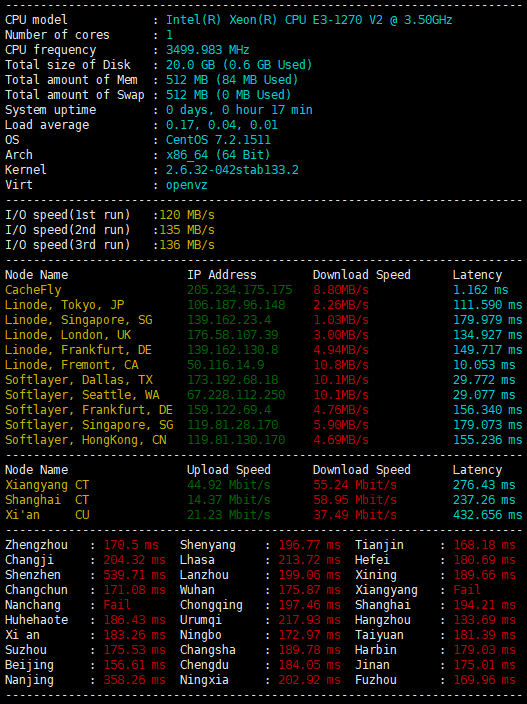This screenshot has width=527, height=704.
Task: Select the Changji ping 204.32 ms
Action: click(135, 560)
